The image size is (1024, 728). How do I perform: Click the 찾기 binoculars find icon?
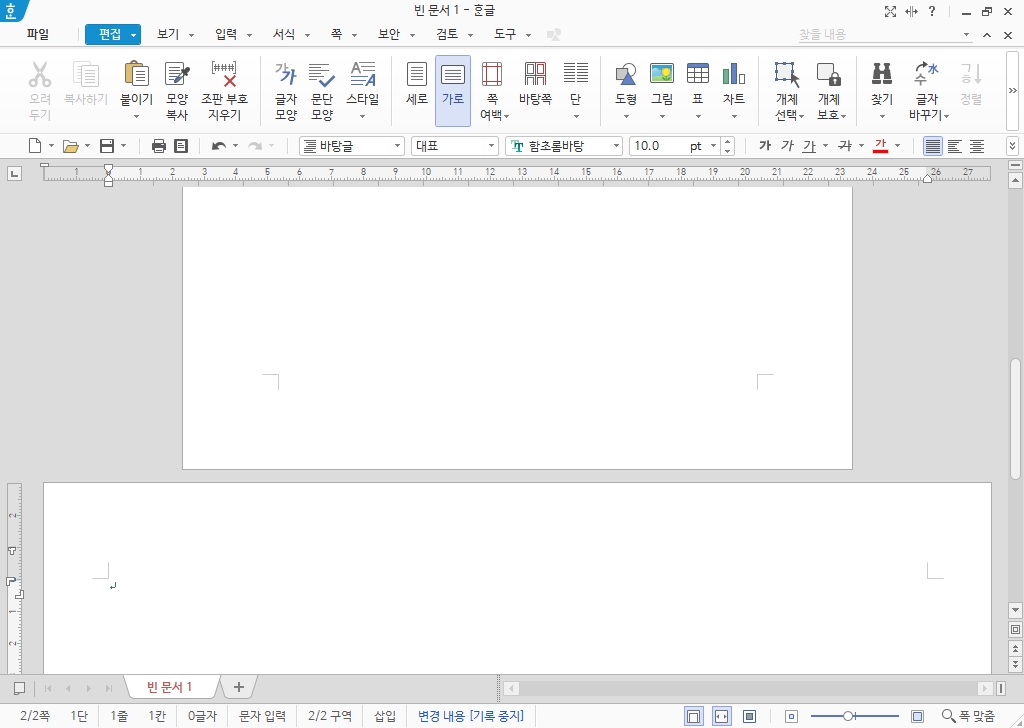point(882,74)
